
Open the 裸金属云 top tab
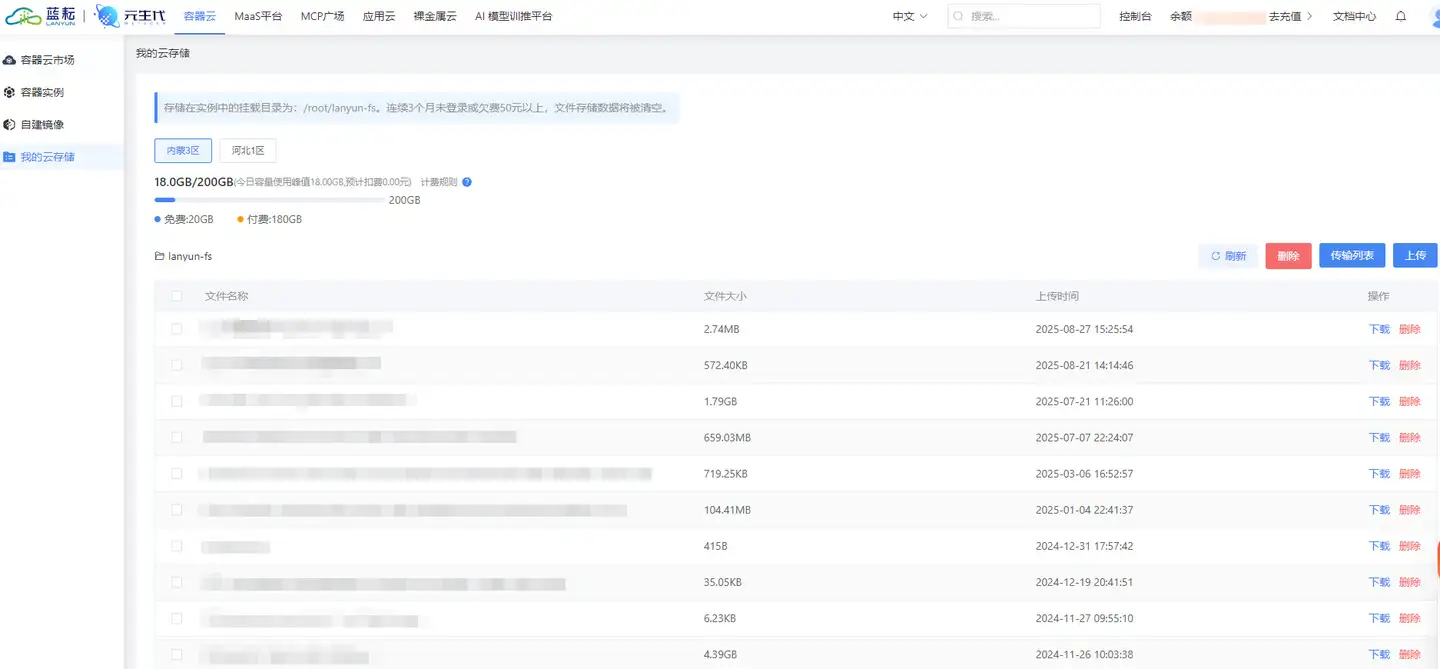(x=435, y=17)
